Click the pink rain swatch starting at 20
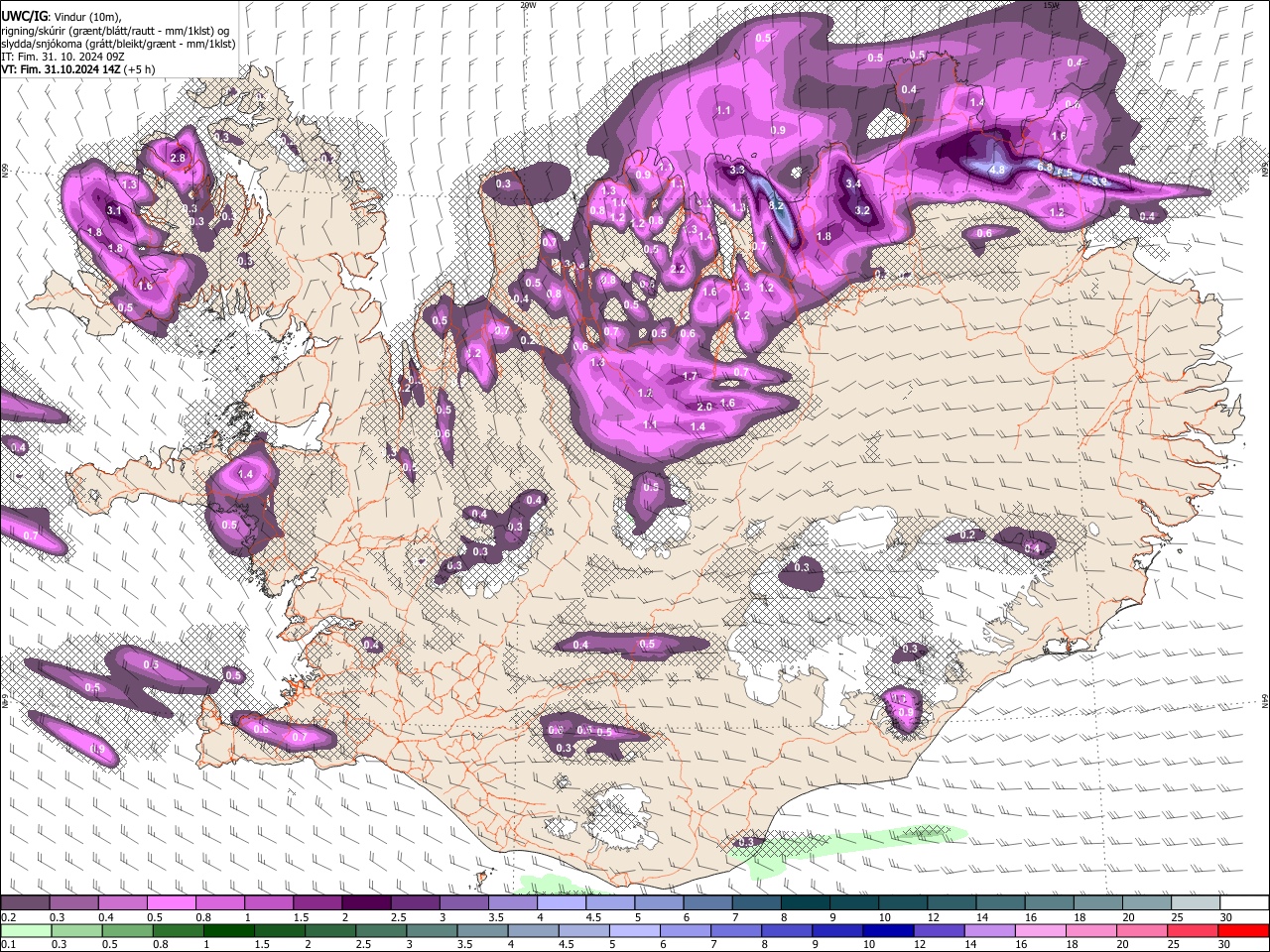Image resolution: width=1270 pixels, height=952 pixels. tap(1143, 930)
